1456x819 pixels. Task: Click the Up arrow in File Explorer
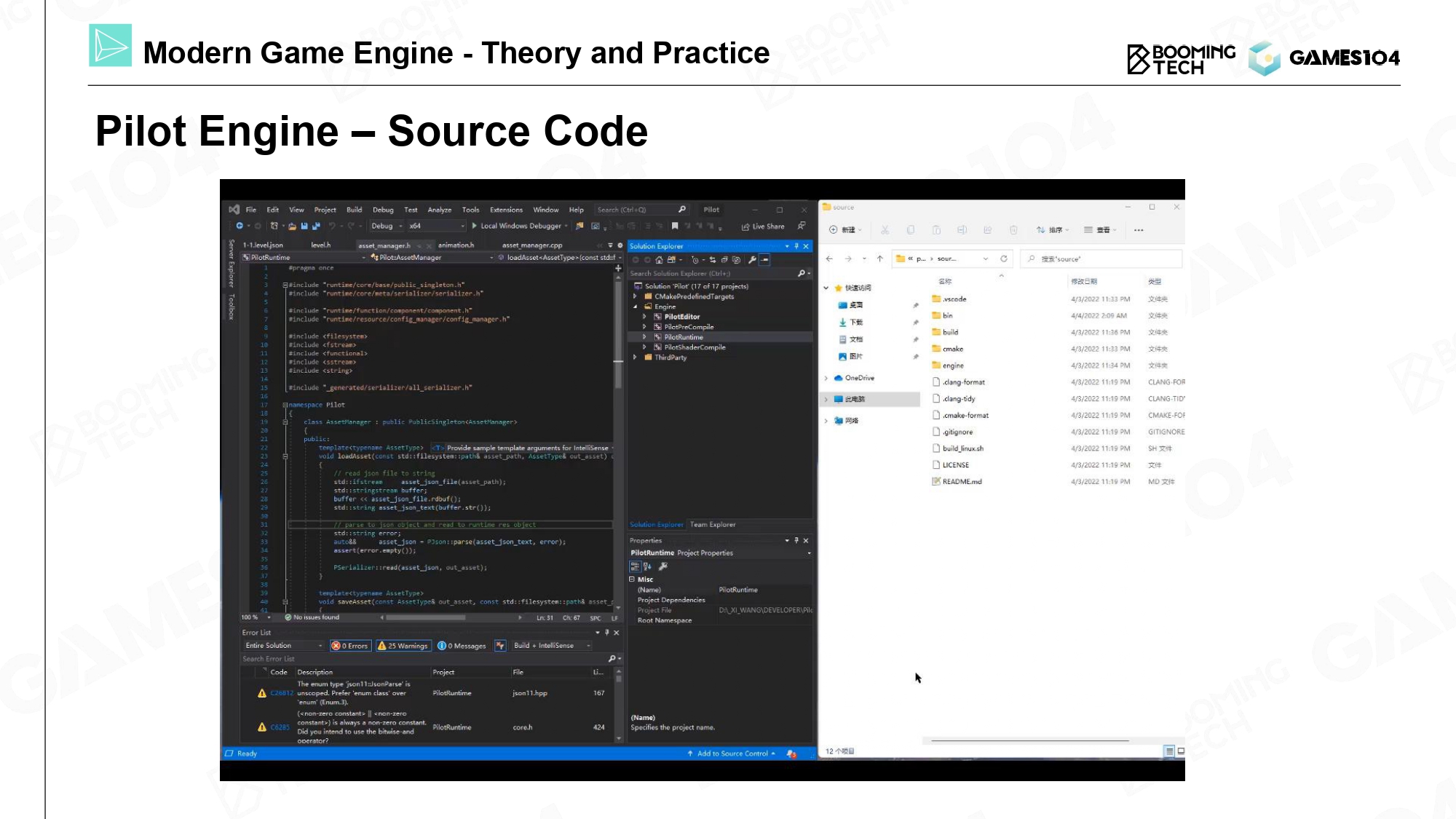(x=879, y=258)
